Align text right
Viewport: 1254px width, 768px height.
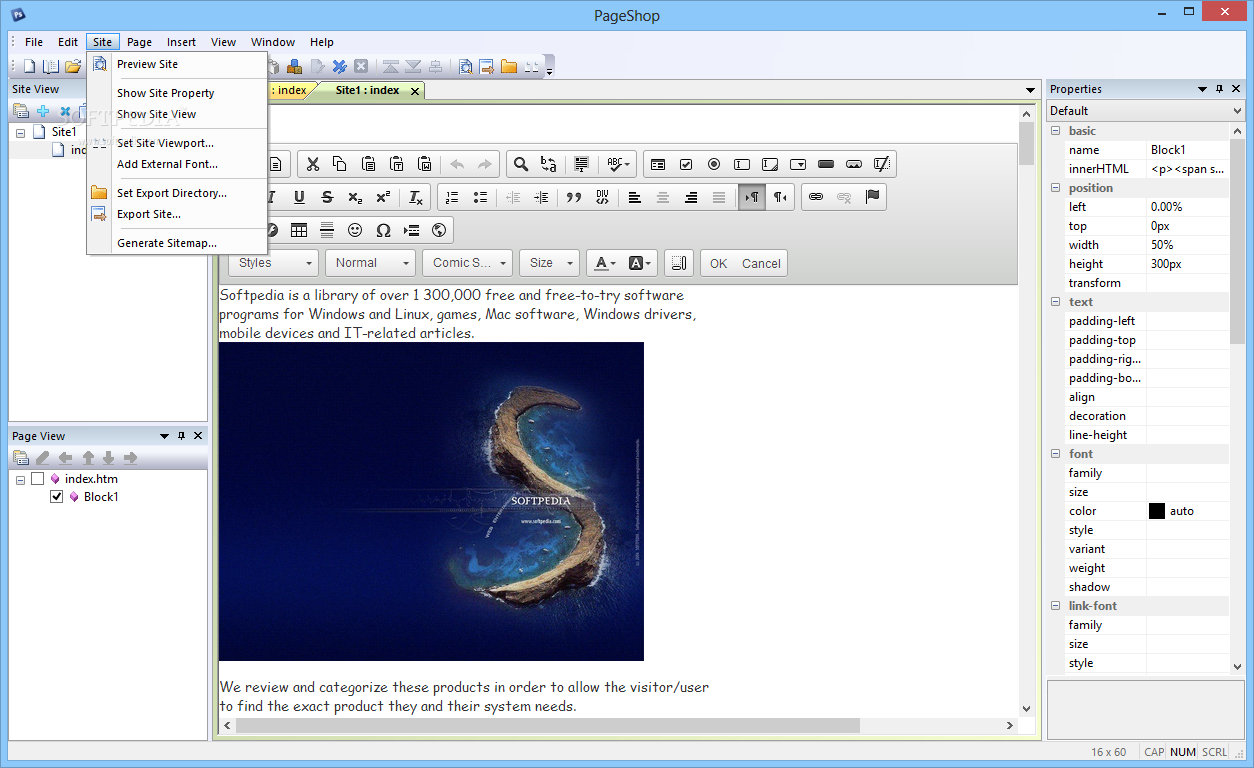691,197
